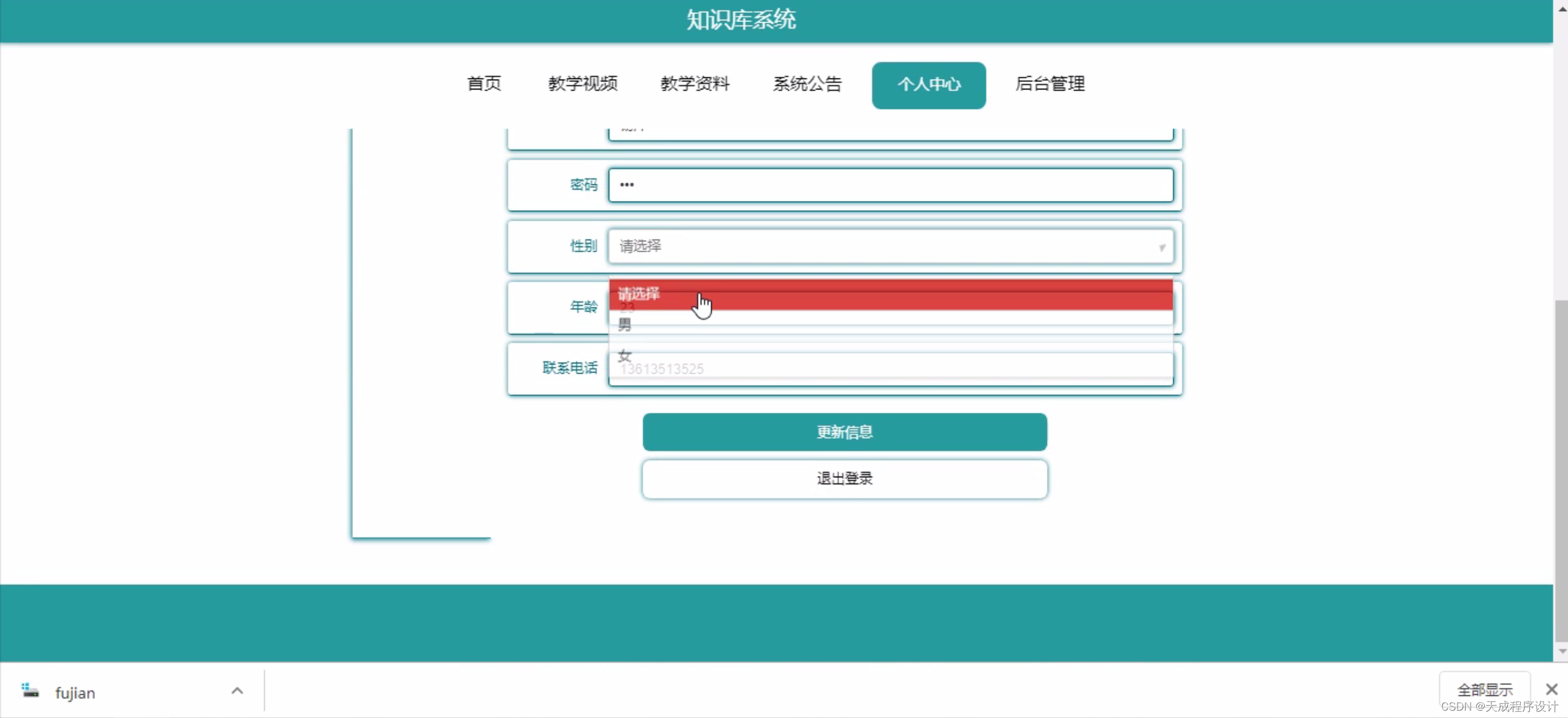Select 男 from the gender list
The width and height of the screenshot is (1568, 718).
tap(625, 325)
